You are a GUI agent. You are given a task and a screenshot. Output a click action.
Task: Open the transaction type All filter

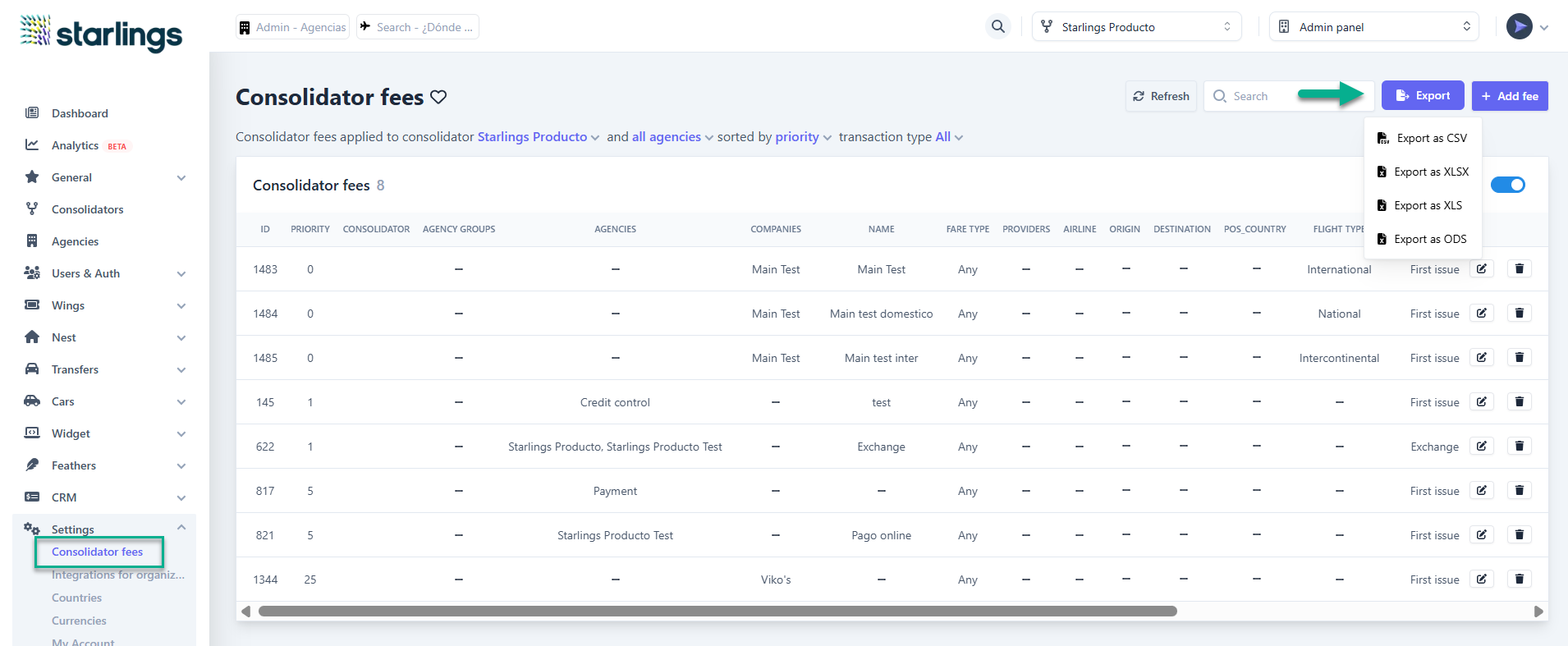[948, 137]
